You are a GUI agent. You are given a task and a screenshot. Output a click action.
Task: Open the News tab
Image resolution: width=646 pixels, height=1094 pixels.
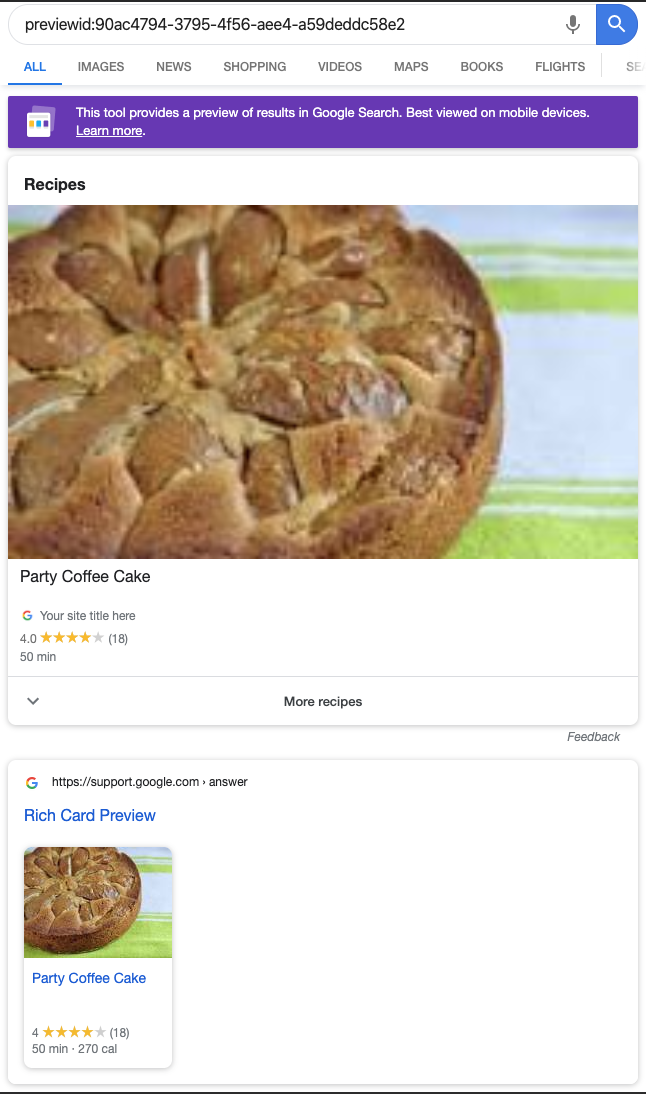pos(174,67)
